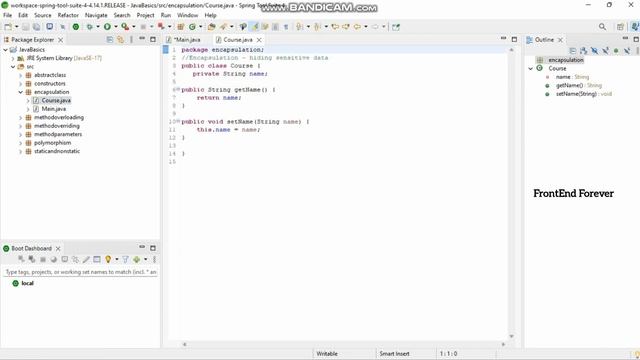Select the methodoverloading package
This screenshot has width=640, height=360.
(59, 118)
